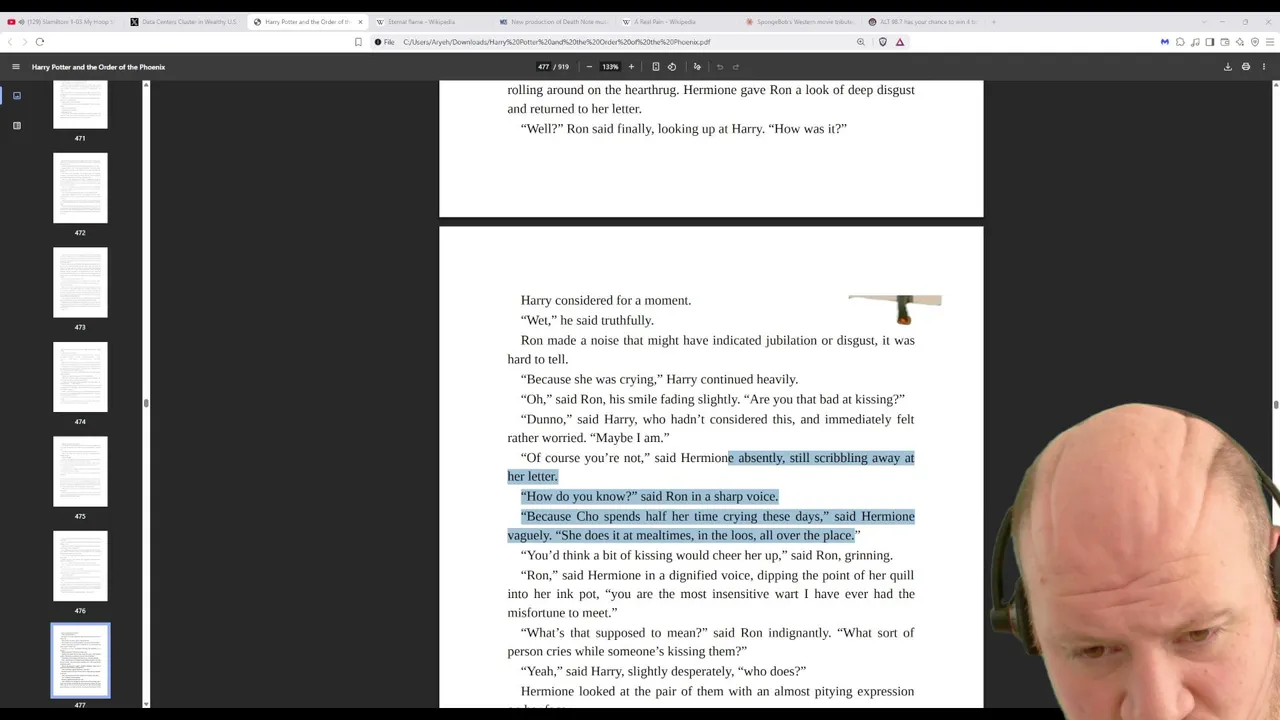Show document outline view in sidebar
Image resolution: width=1280 pixels, height=720 pixels.
click(x=17, y=126)
